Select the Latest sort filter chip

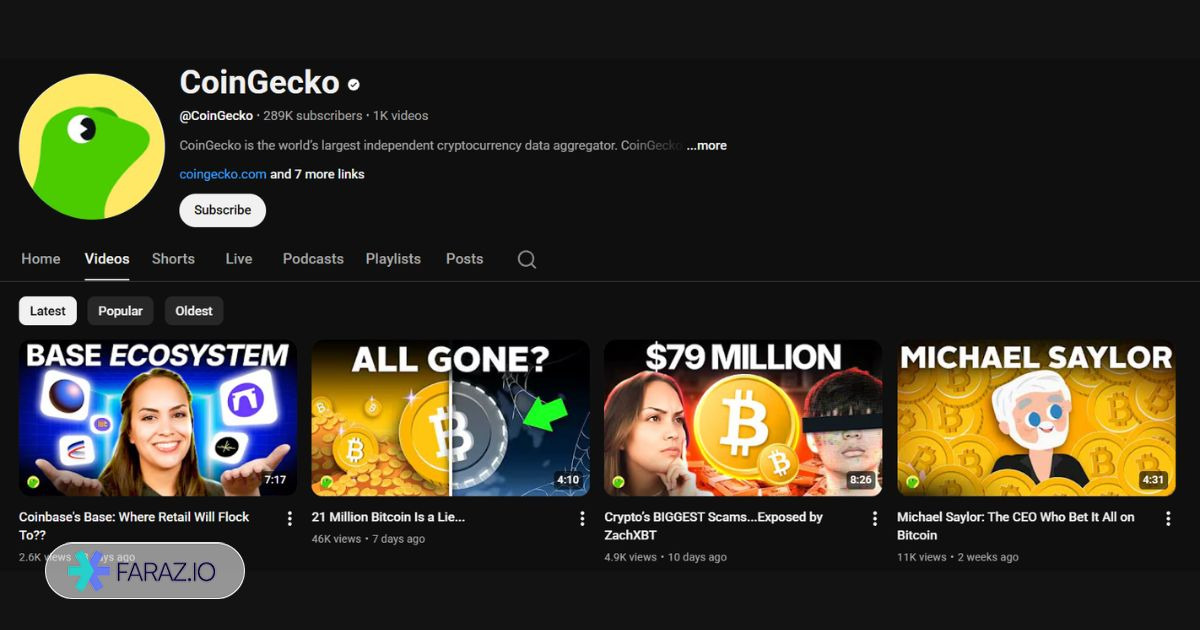click(48, 311)
